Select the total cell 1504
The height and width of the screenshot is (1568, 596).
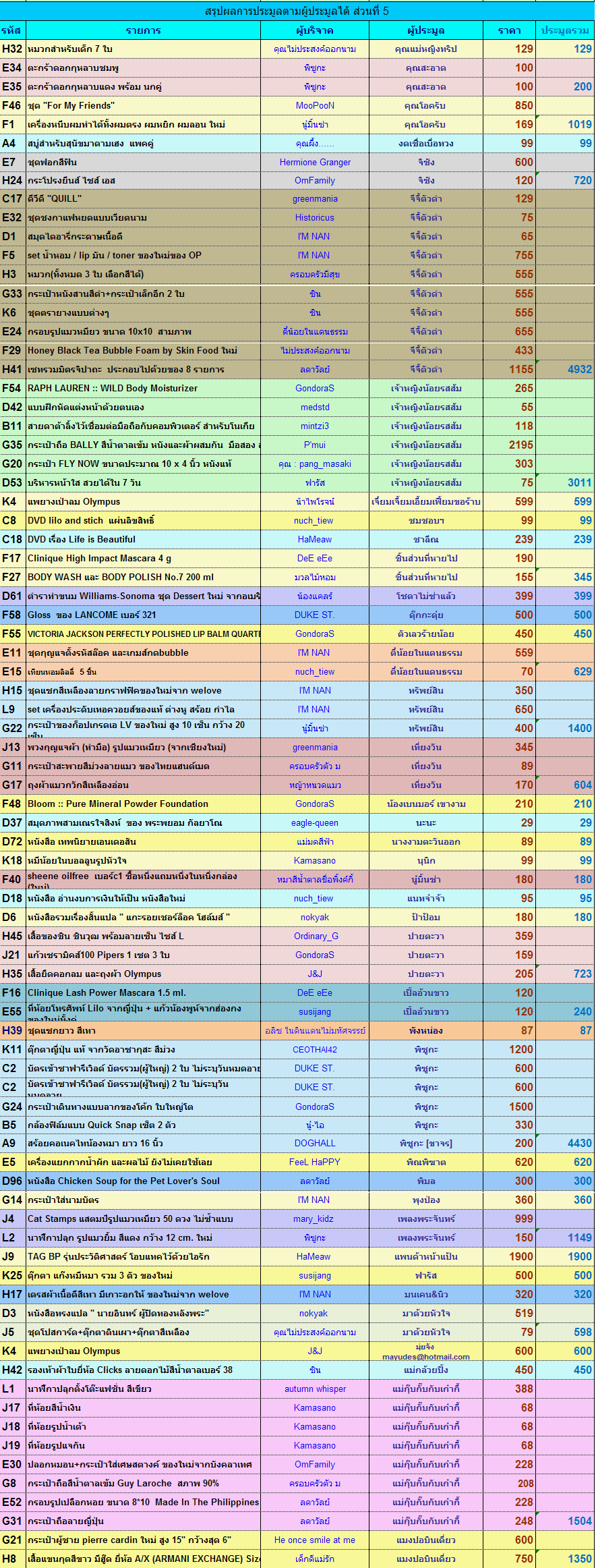565,1521
